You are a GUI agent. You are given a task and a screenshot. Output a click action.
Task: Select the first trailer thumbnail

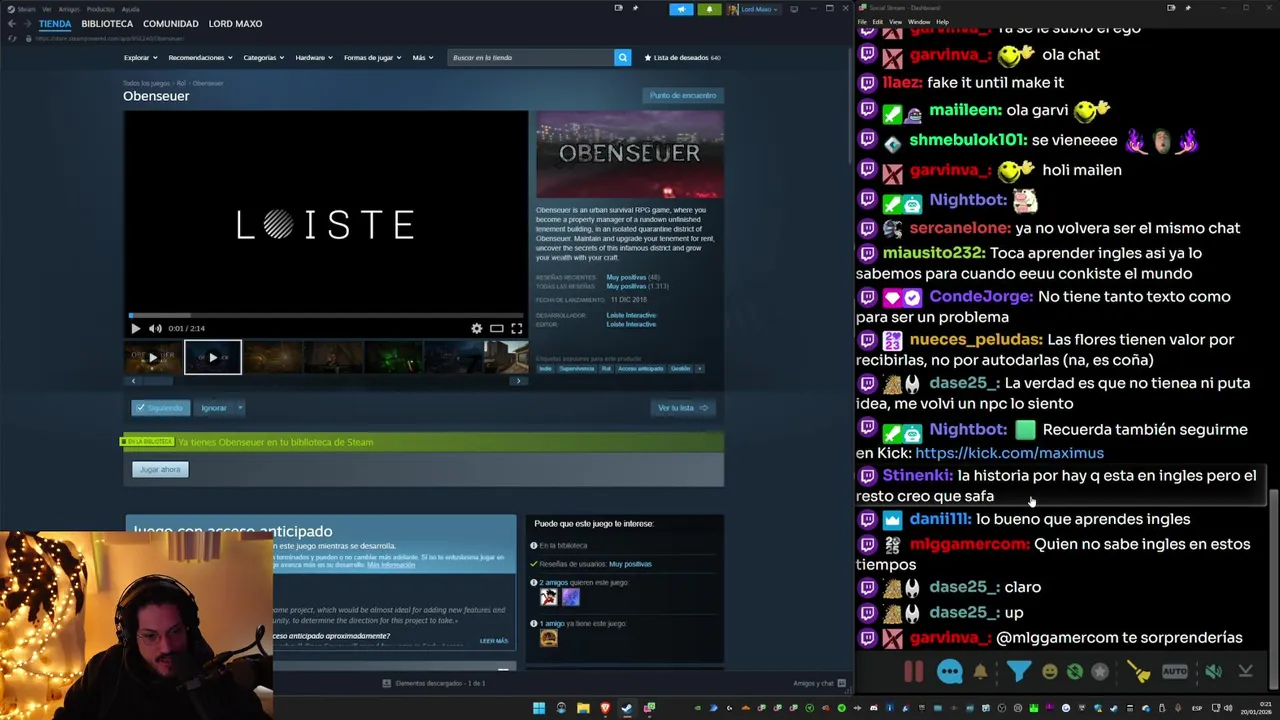[153, 357]
